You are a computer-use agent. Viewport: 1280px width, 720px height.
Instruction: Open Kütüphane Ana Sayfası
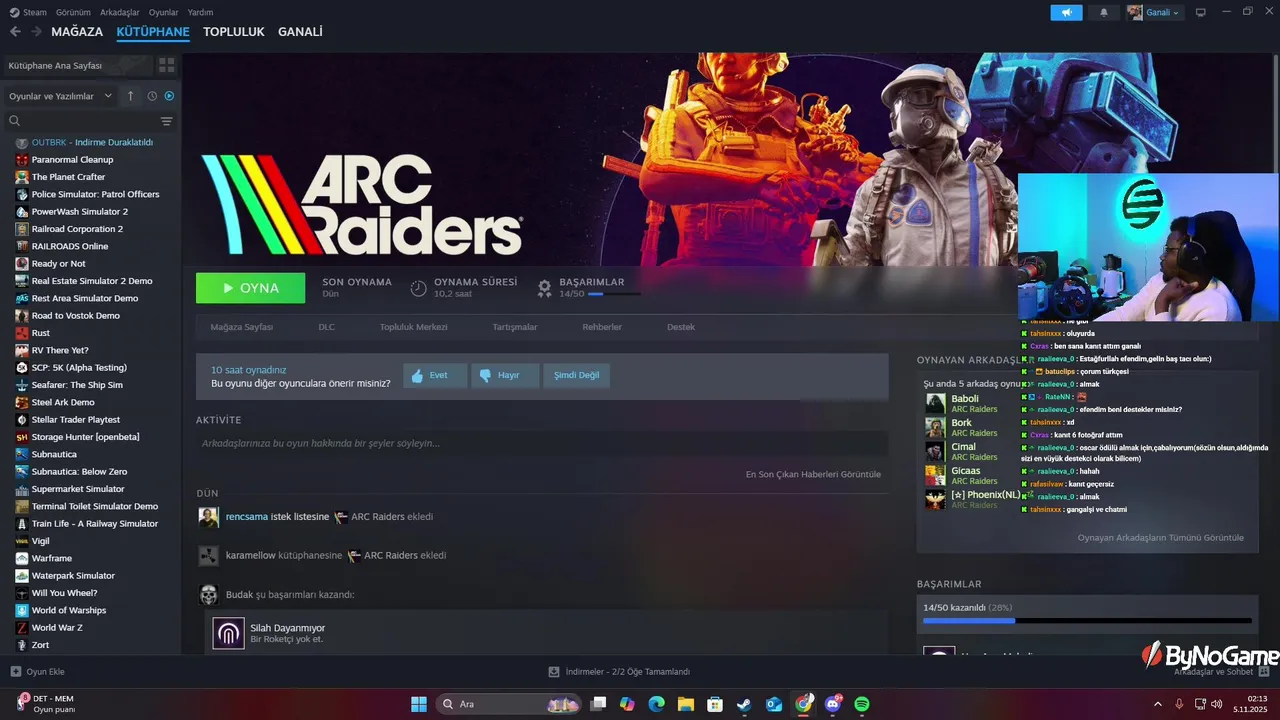click(78, 65)
